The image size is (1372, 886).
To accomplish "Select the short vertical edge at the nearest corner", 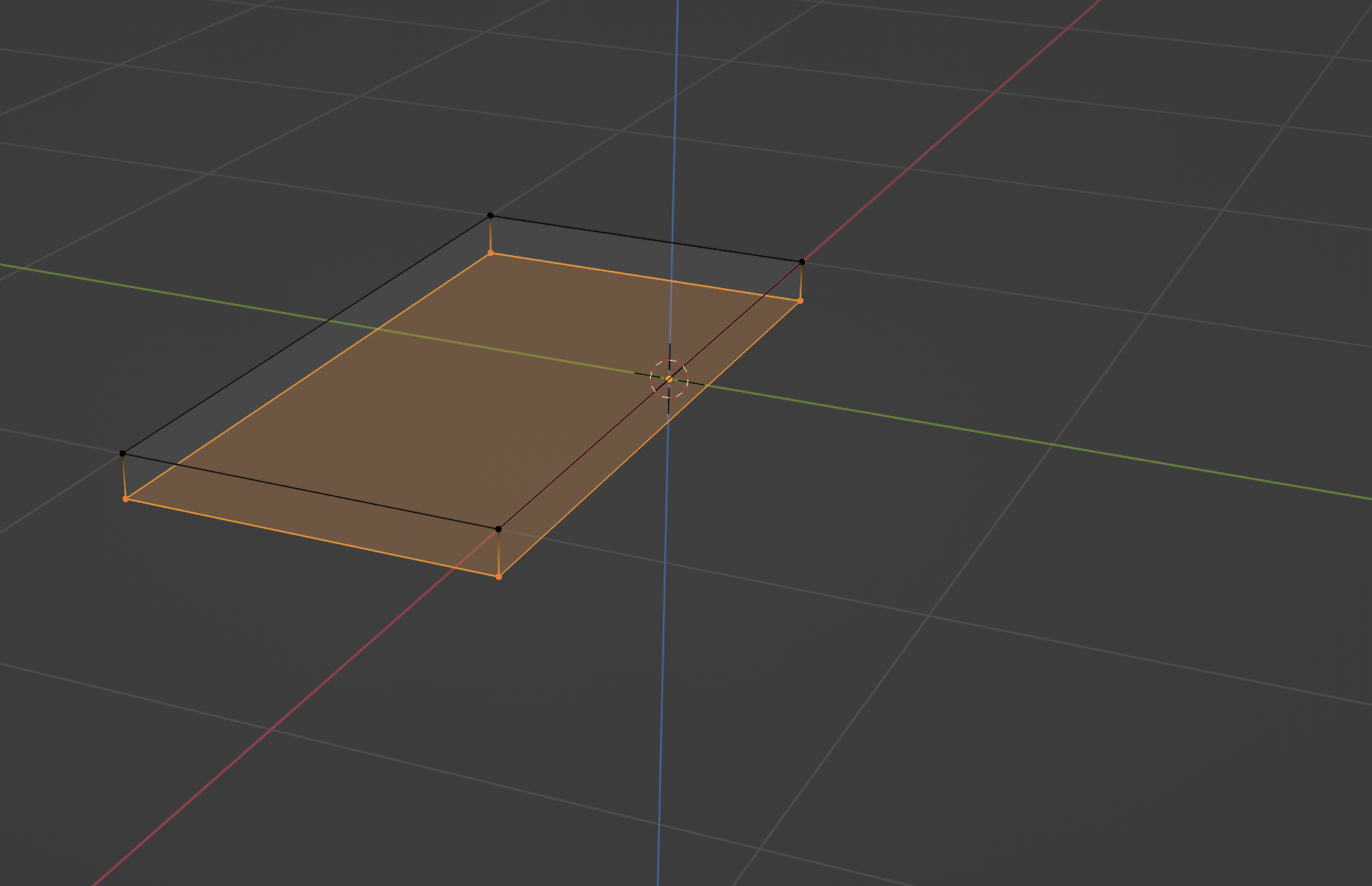I will point(499,553).
